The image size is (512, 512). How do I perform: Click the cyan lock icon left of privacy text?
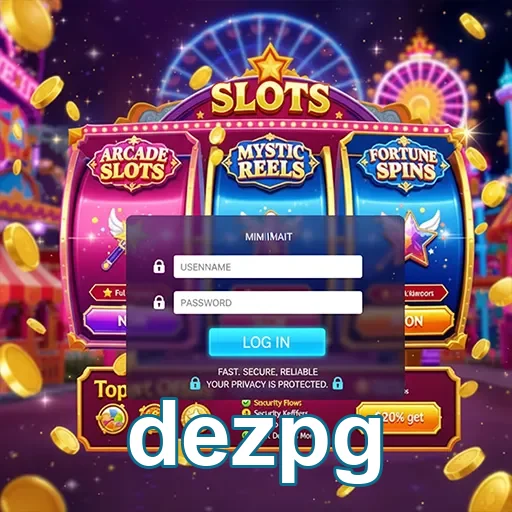point(195,383)
